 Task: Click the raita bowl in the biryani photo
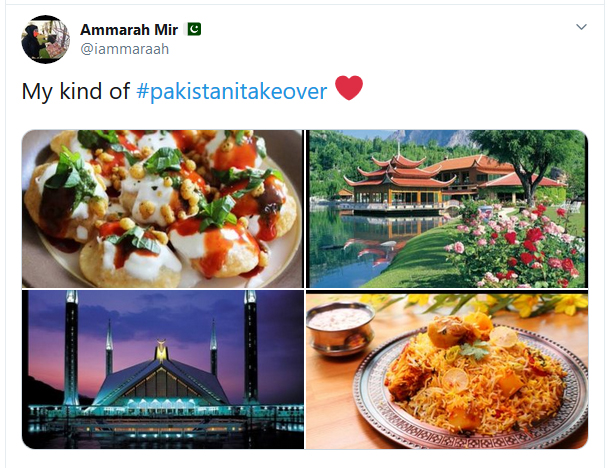(x=340, y=327)
